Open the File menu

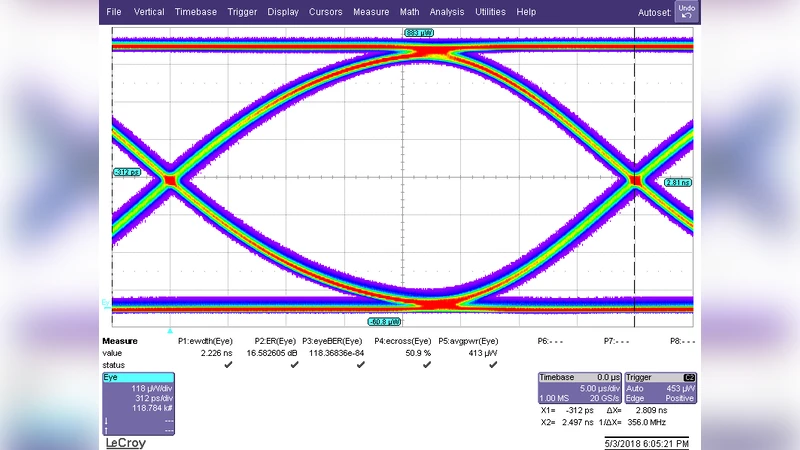114,12
